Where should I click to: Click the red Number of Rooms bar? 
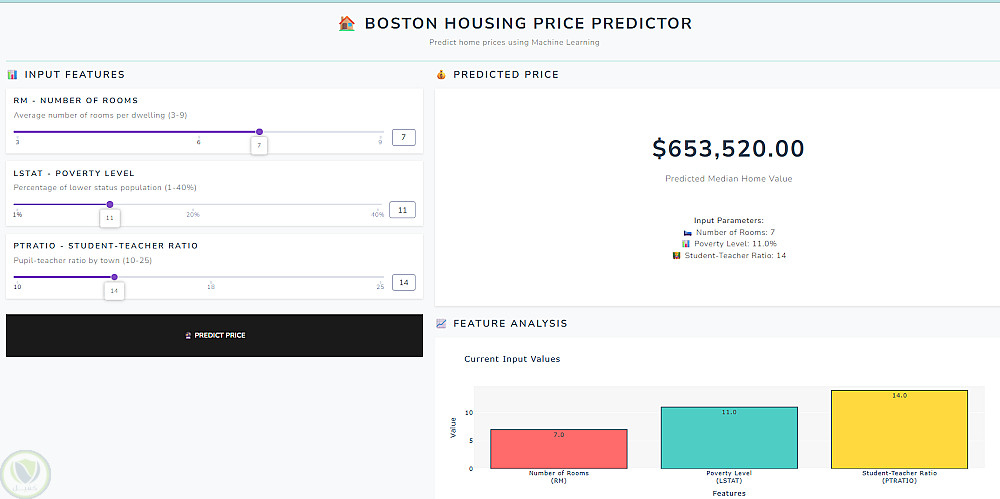pos(559,449)
